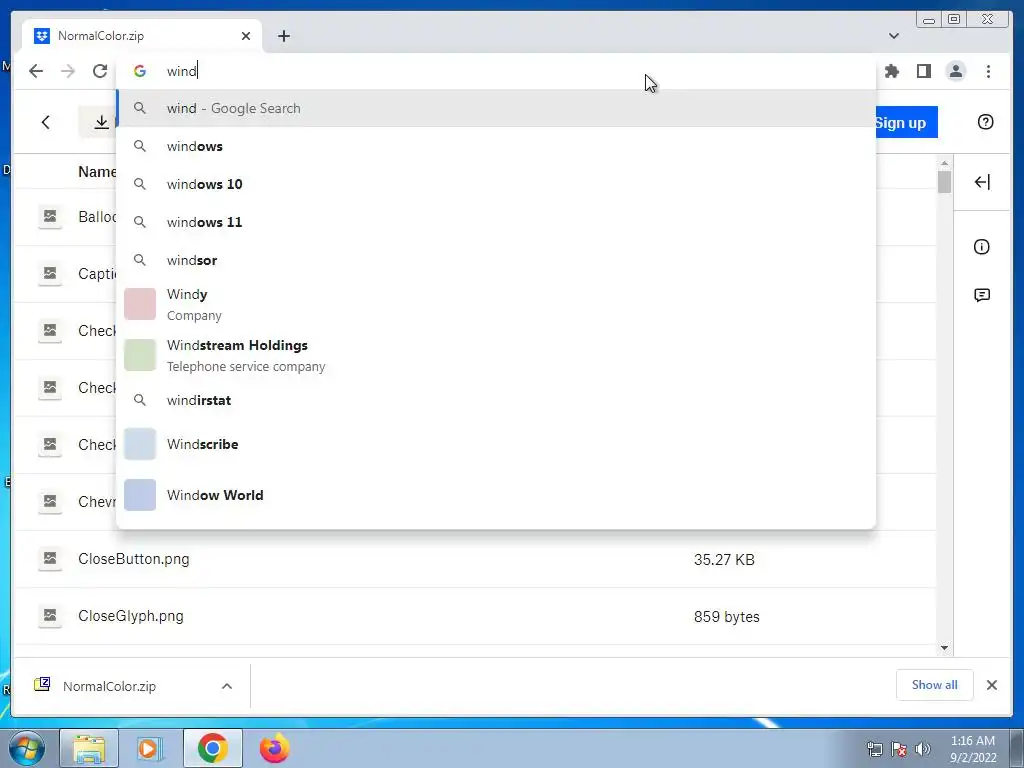This screenshot has height=768, width=1024.
Task: Select Windstream Holdings suggestion
Action: click(496, 355)
